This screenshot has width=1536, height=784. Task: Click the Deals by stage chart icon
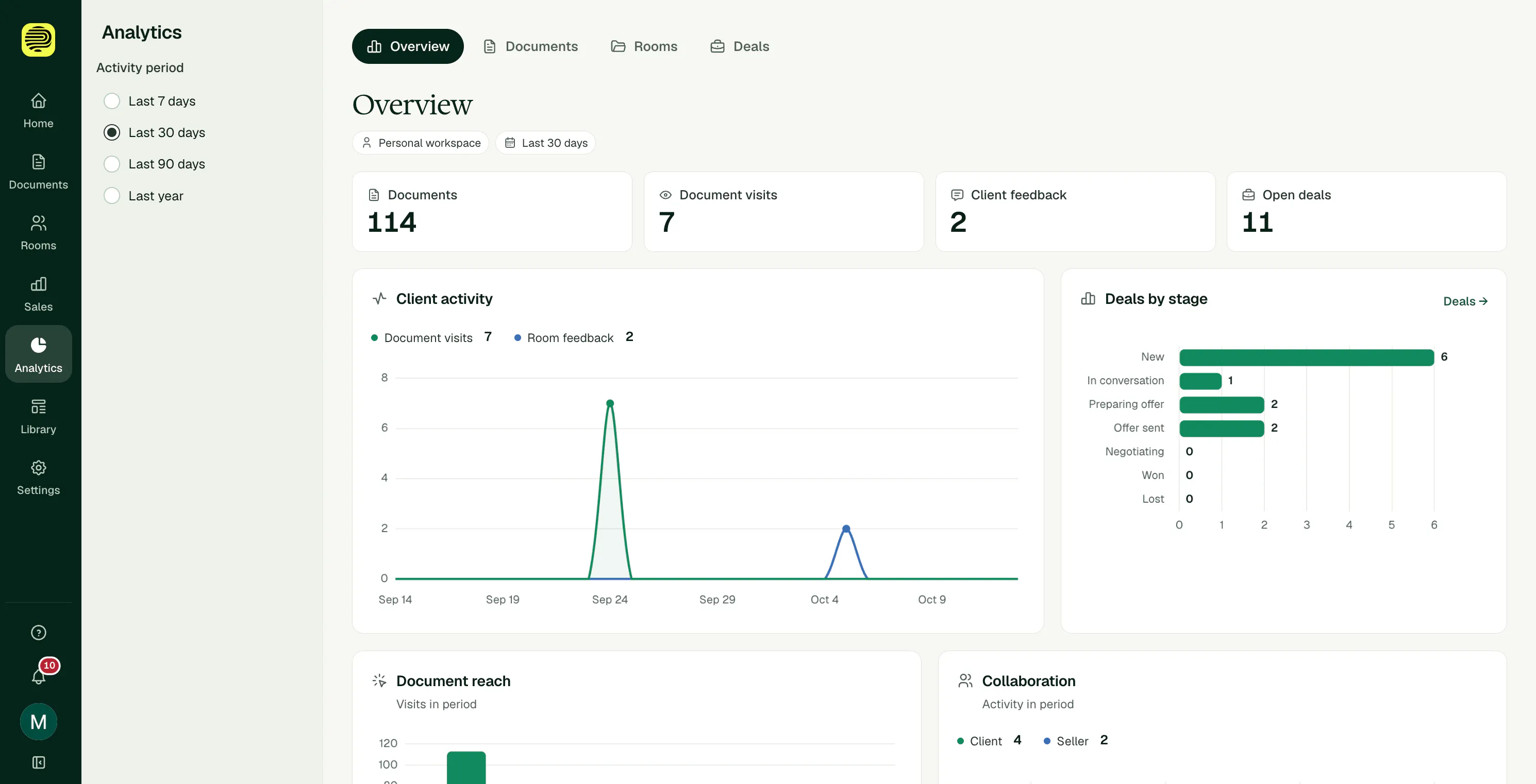(1088, 298)
